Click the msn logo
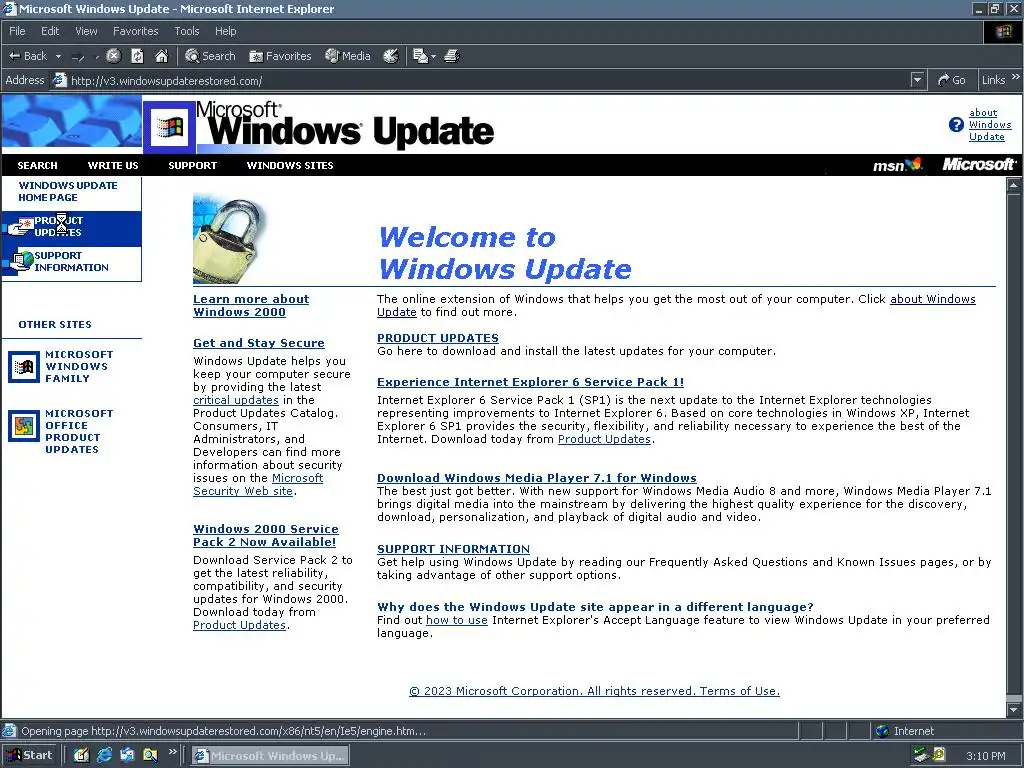This screenshot has height=768, width=1024. click(898, 165)
